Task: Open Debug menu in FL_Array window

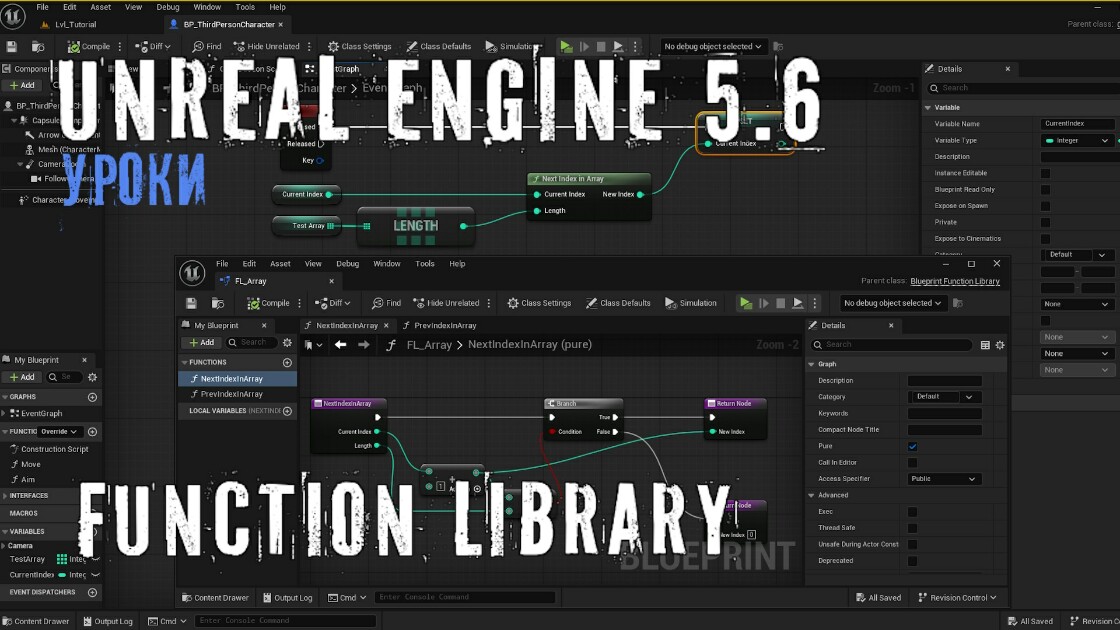Action: tap(347, 264)
